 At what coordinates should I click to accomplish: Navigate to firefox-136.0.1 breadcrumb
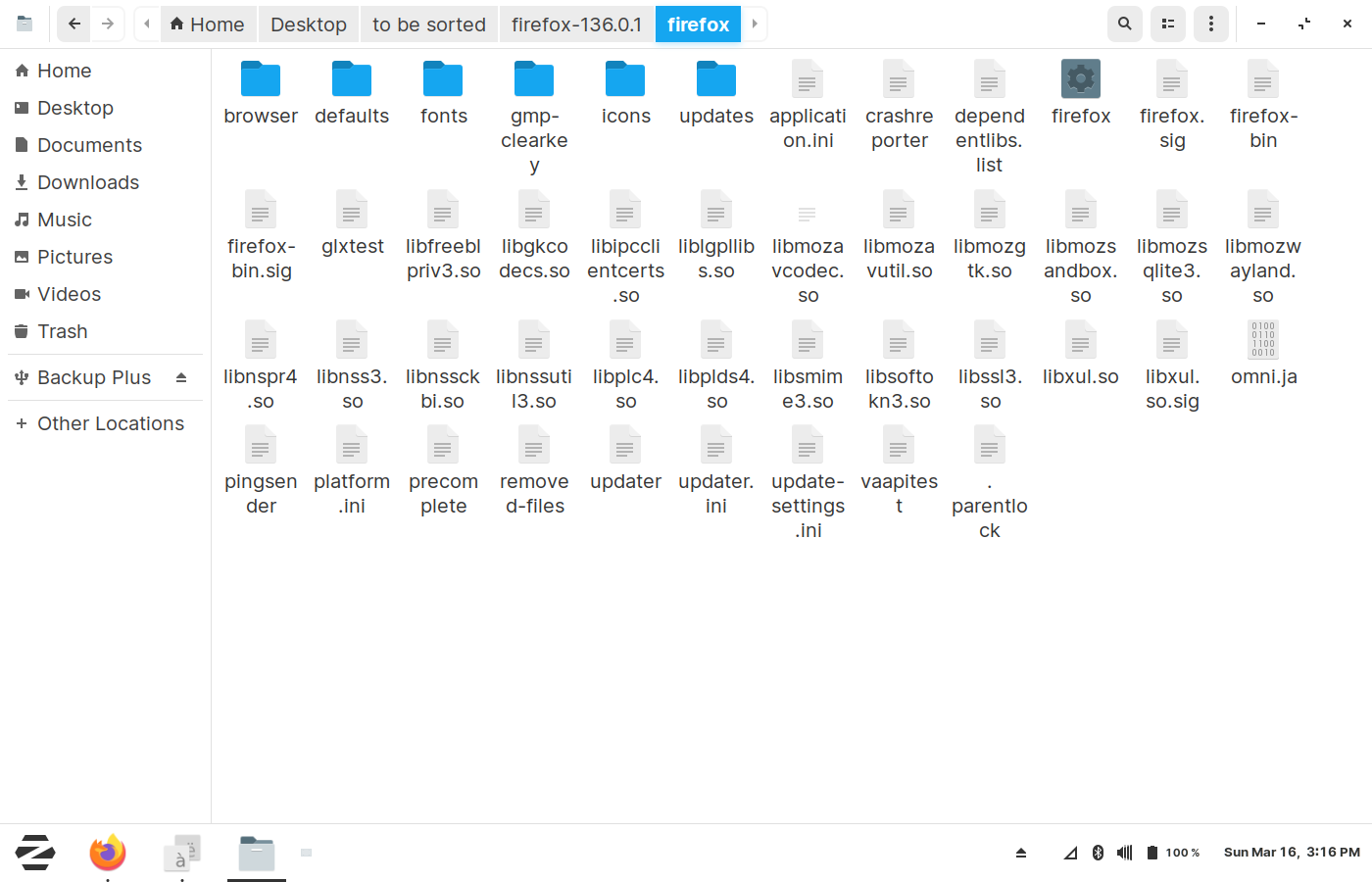(x=576, y=24)
